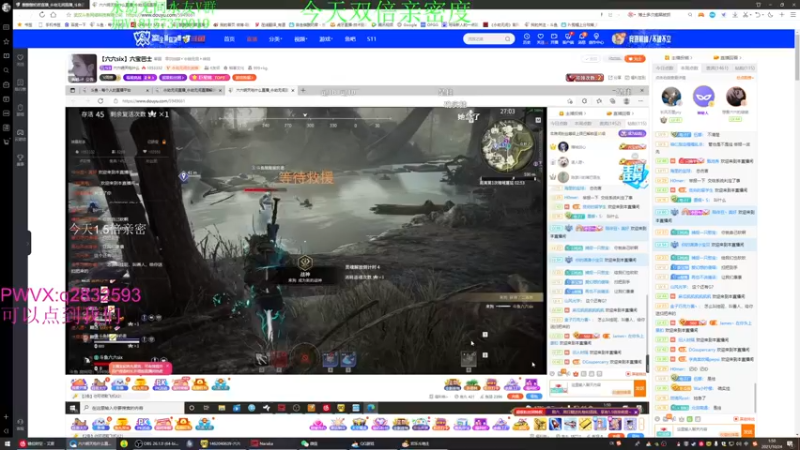Open the pink TOP ranking badge
800x450 pixels.
209,78
